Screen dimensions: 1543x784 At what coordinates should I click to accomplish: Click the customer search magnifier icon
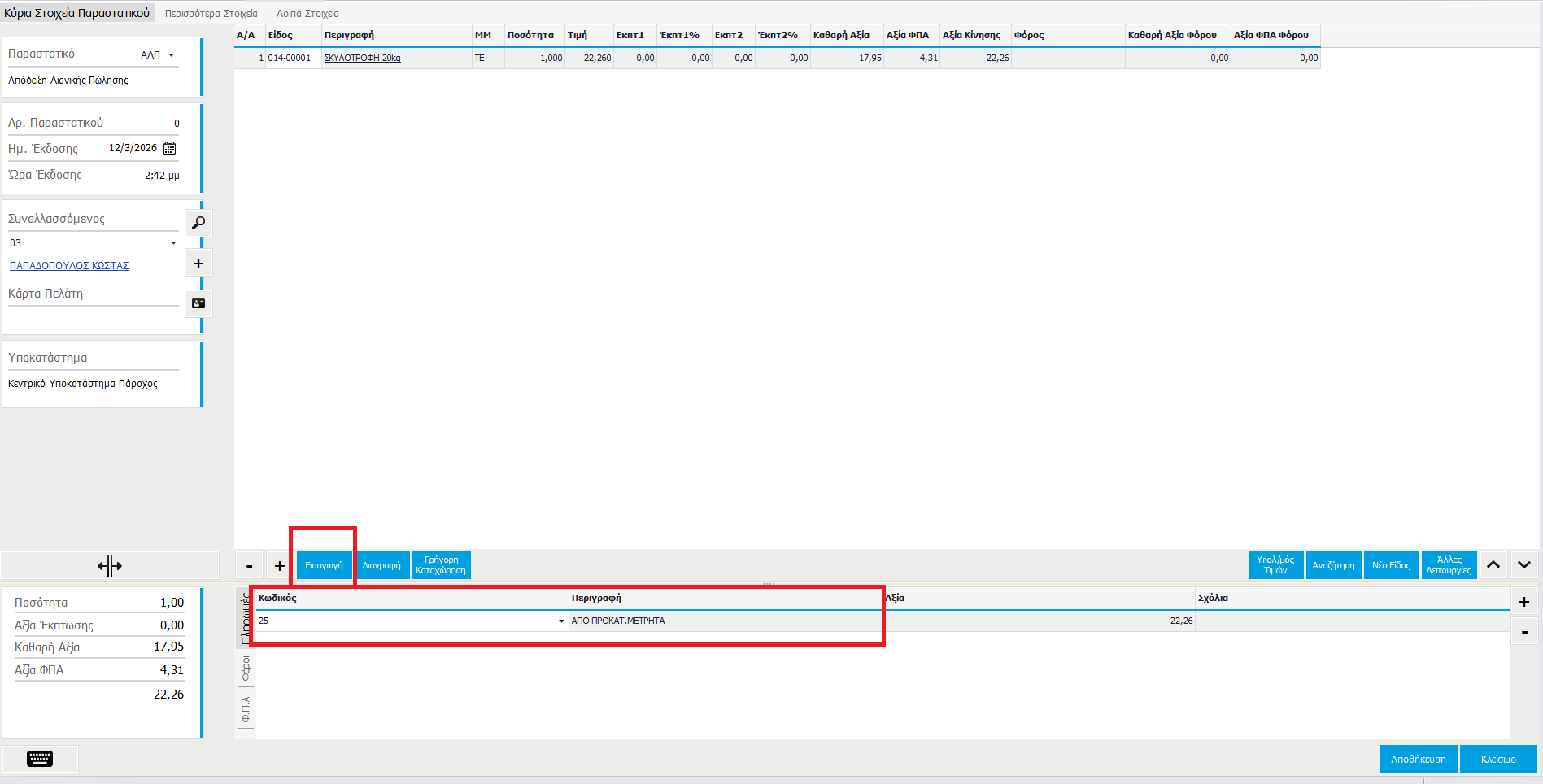[x=198, y=223]
